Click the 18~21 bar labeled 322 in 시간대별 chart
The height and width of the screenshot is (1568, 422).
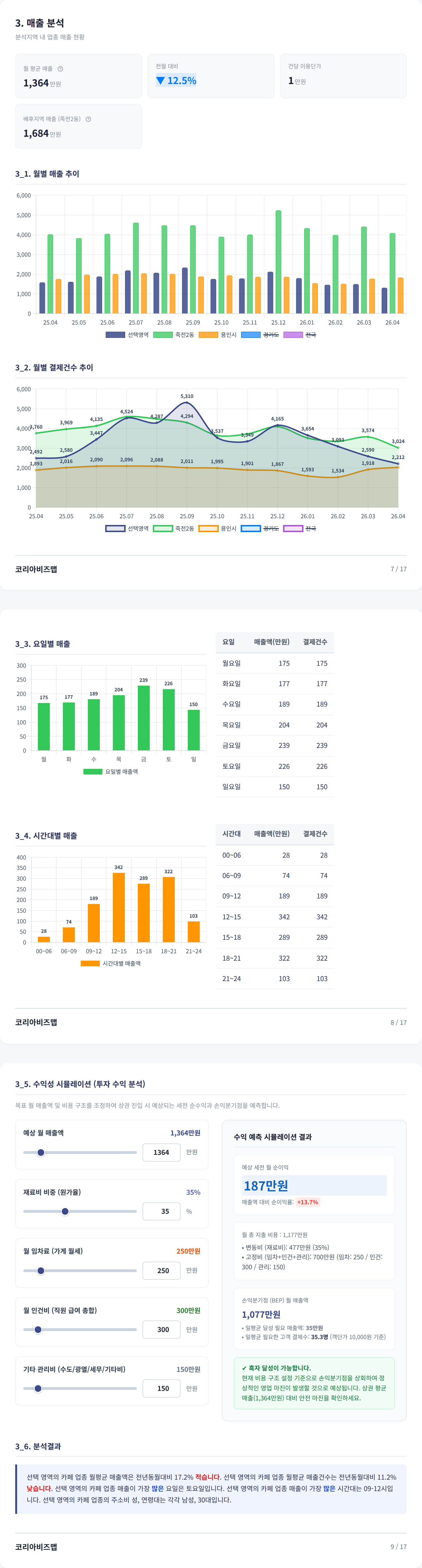[x=169, y=909]
